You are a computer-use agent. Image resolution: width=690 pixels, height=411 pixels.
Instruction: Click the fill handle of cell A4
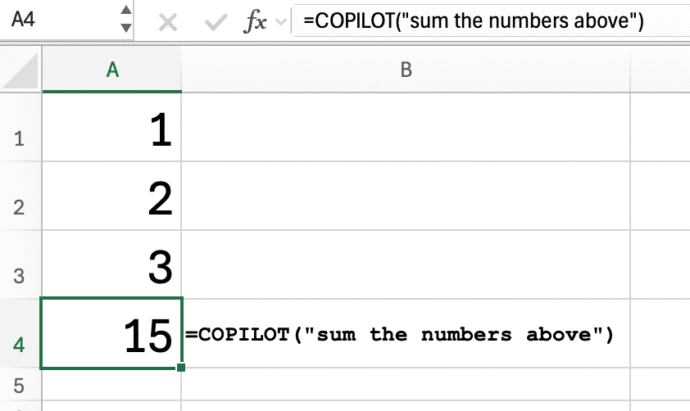181,367
